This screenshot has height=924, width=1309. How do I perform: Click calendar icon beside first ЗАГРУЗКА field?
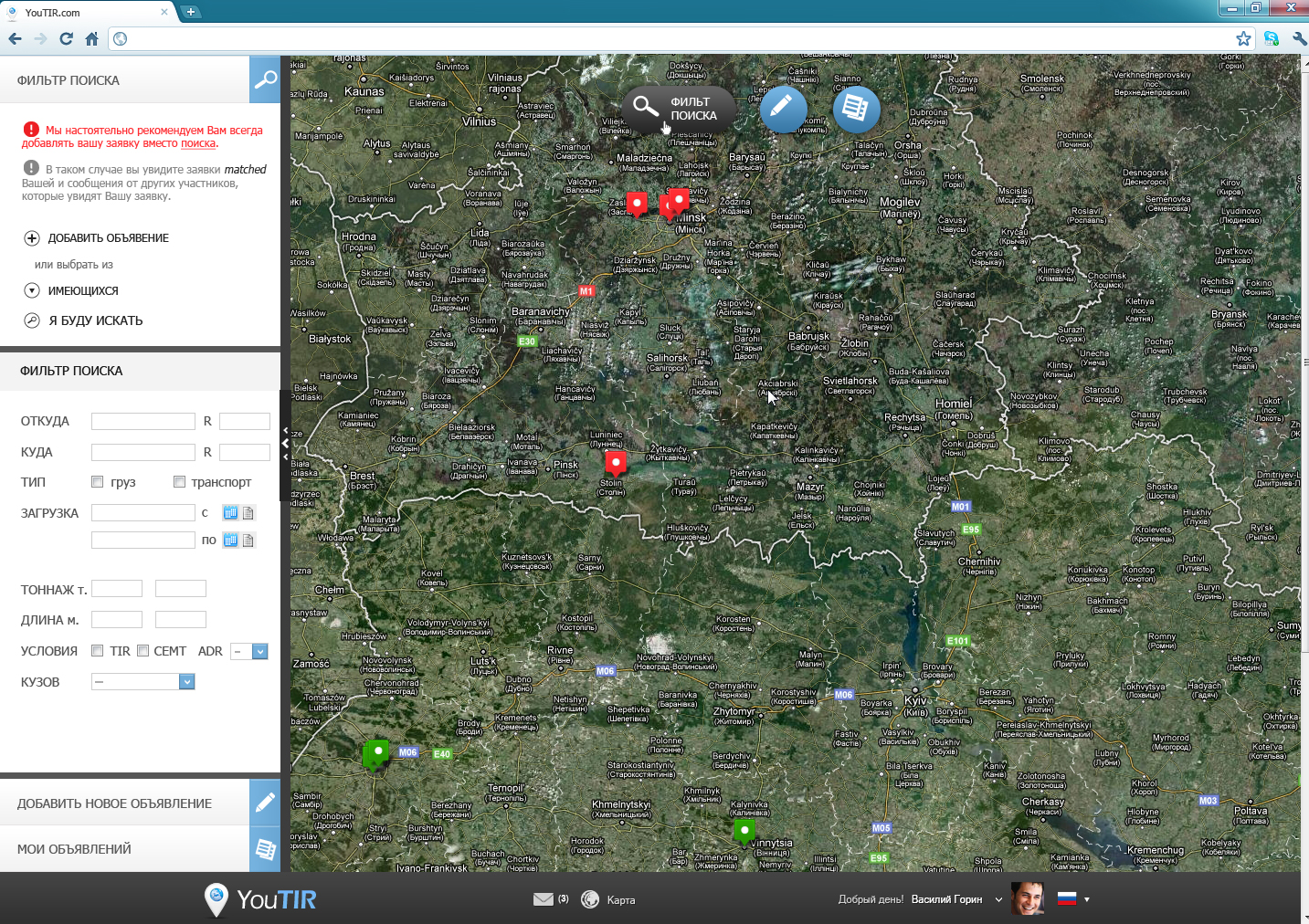(230, 513)
